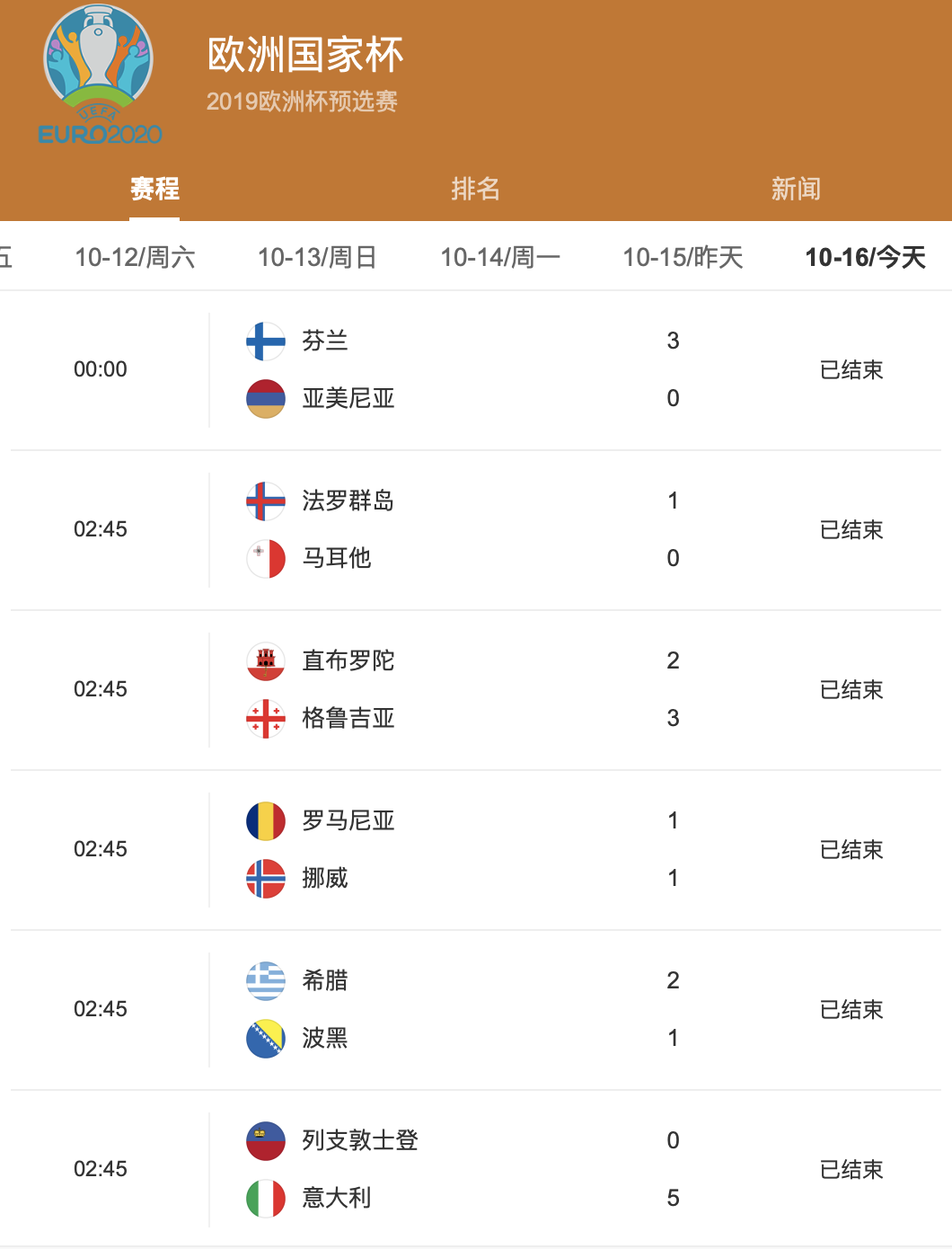Image resolution: width=952 pixels, height=1249 pixels.
Task: Select the 赛程 tab
Action: tap(154, 190)
